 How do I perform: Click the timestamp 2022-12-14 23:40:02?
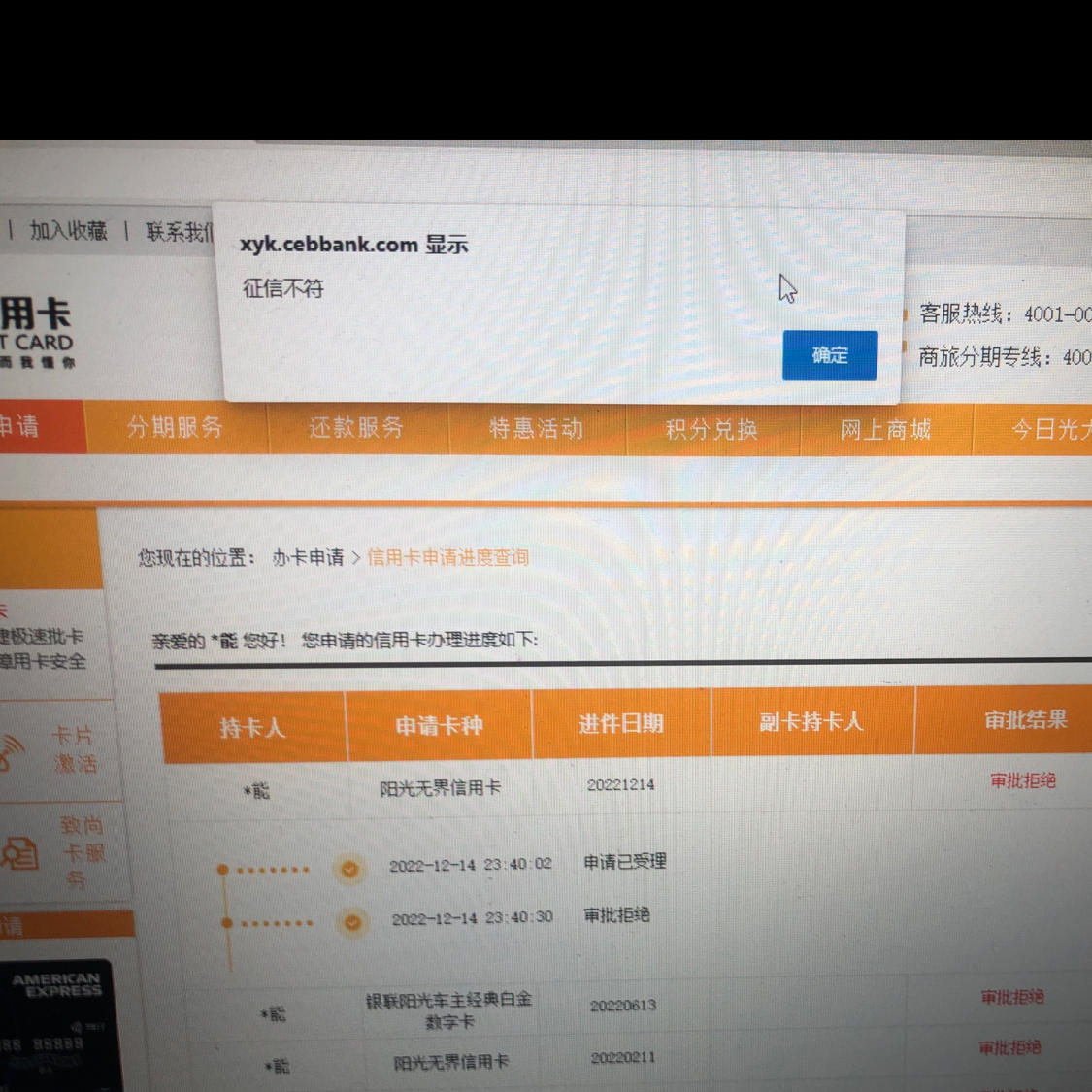[471, 864]
